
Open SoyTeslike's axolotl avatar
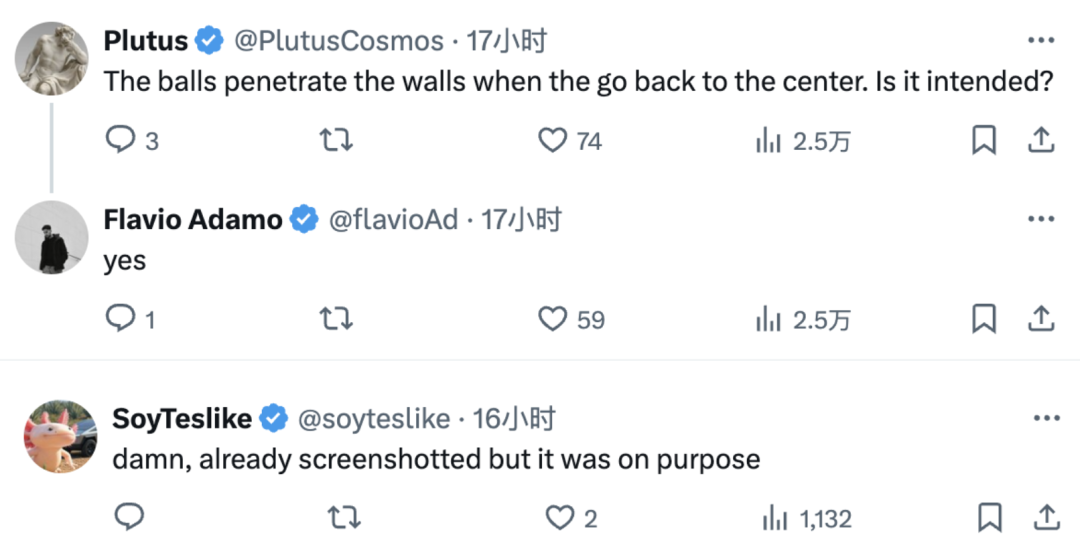61,437
